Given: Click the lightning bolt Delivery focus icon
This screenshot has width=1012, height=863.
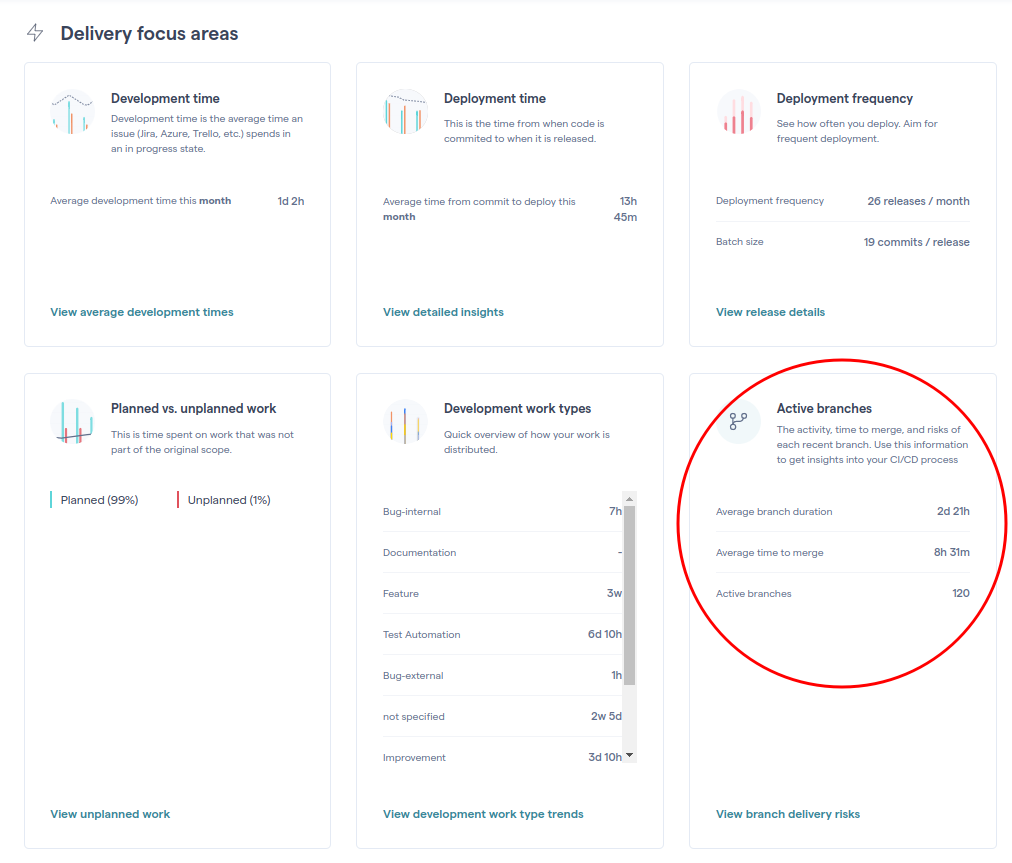Looking at the screenshot, I should pos(35,33).
